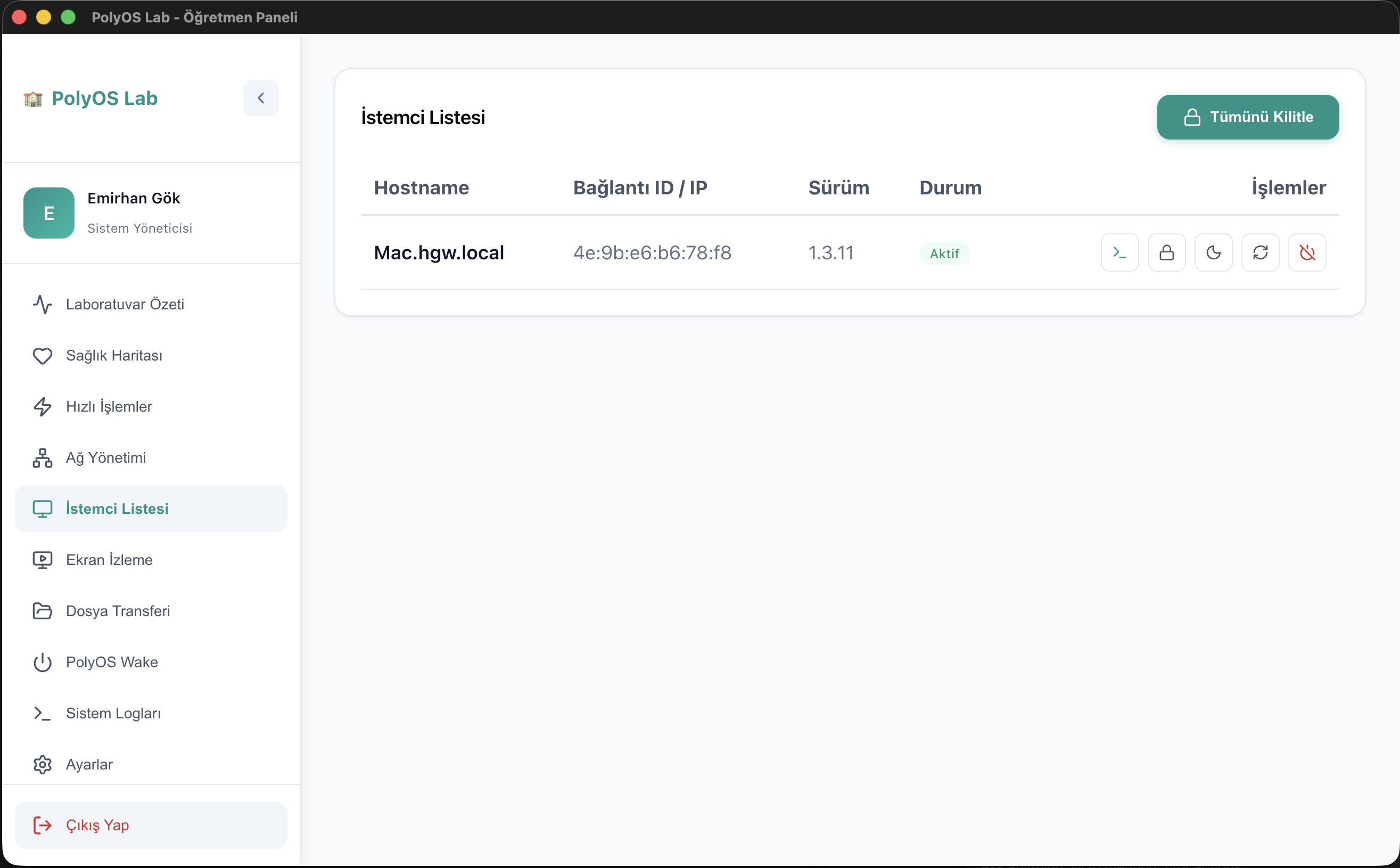Click the red exit arrow icon
Image resolution: width=1400 pixels, height=868 pixels.
tap(43, 825)
